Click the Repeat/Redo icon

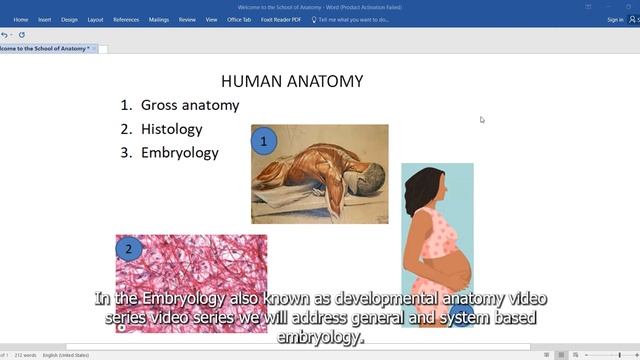tap(22, 35)
